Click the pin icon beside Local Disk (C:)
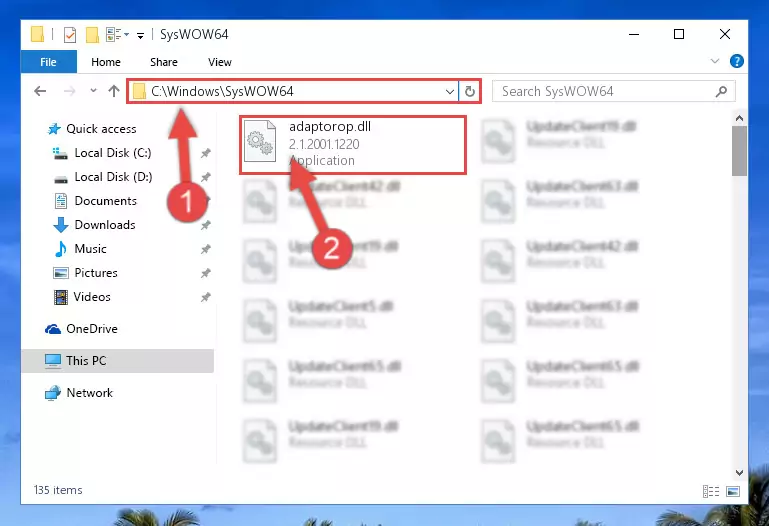 tap(205, 153)
